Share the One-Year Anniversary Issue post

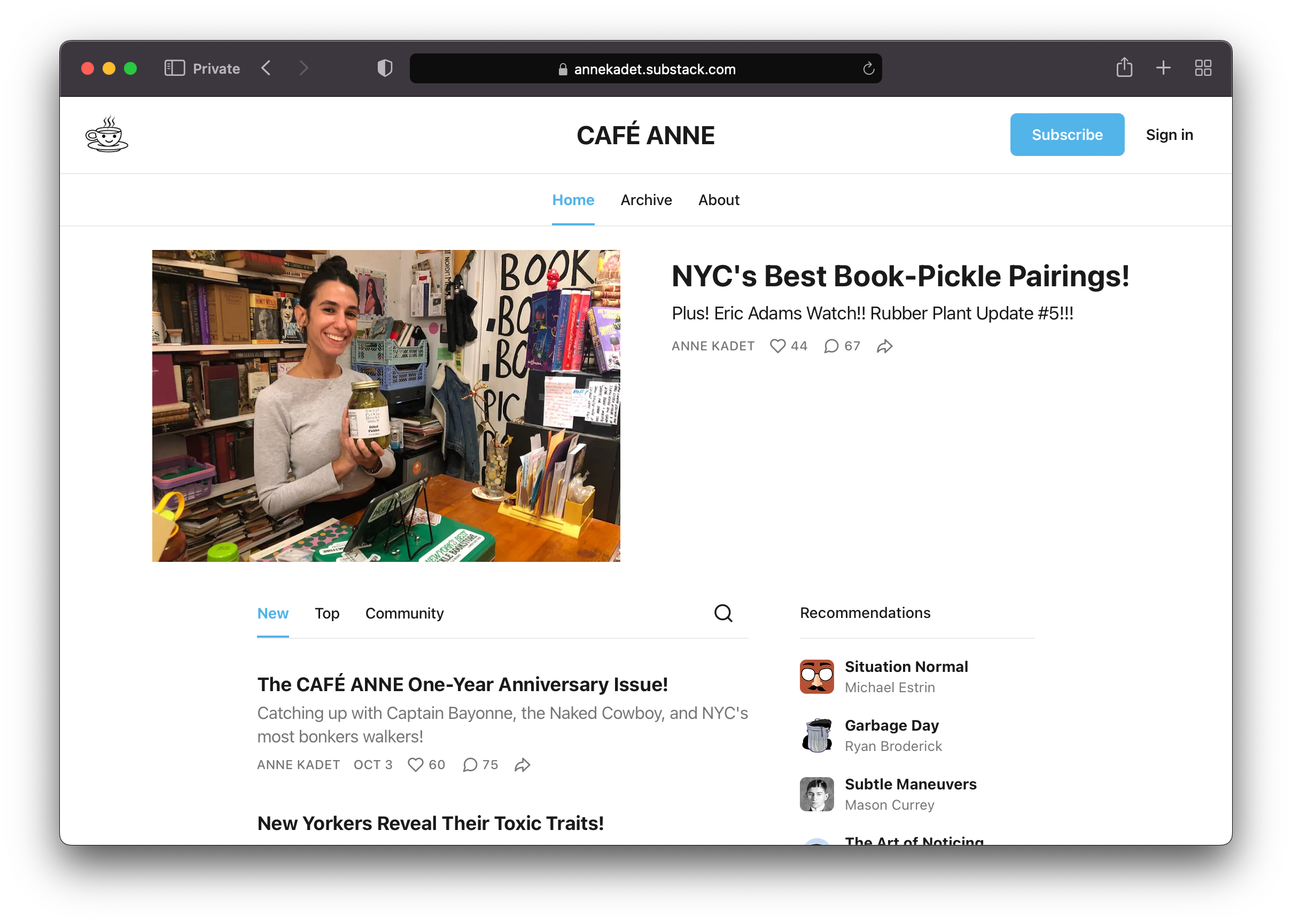point(523,765)
